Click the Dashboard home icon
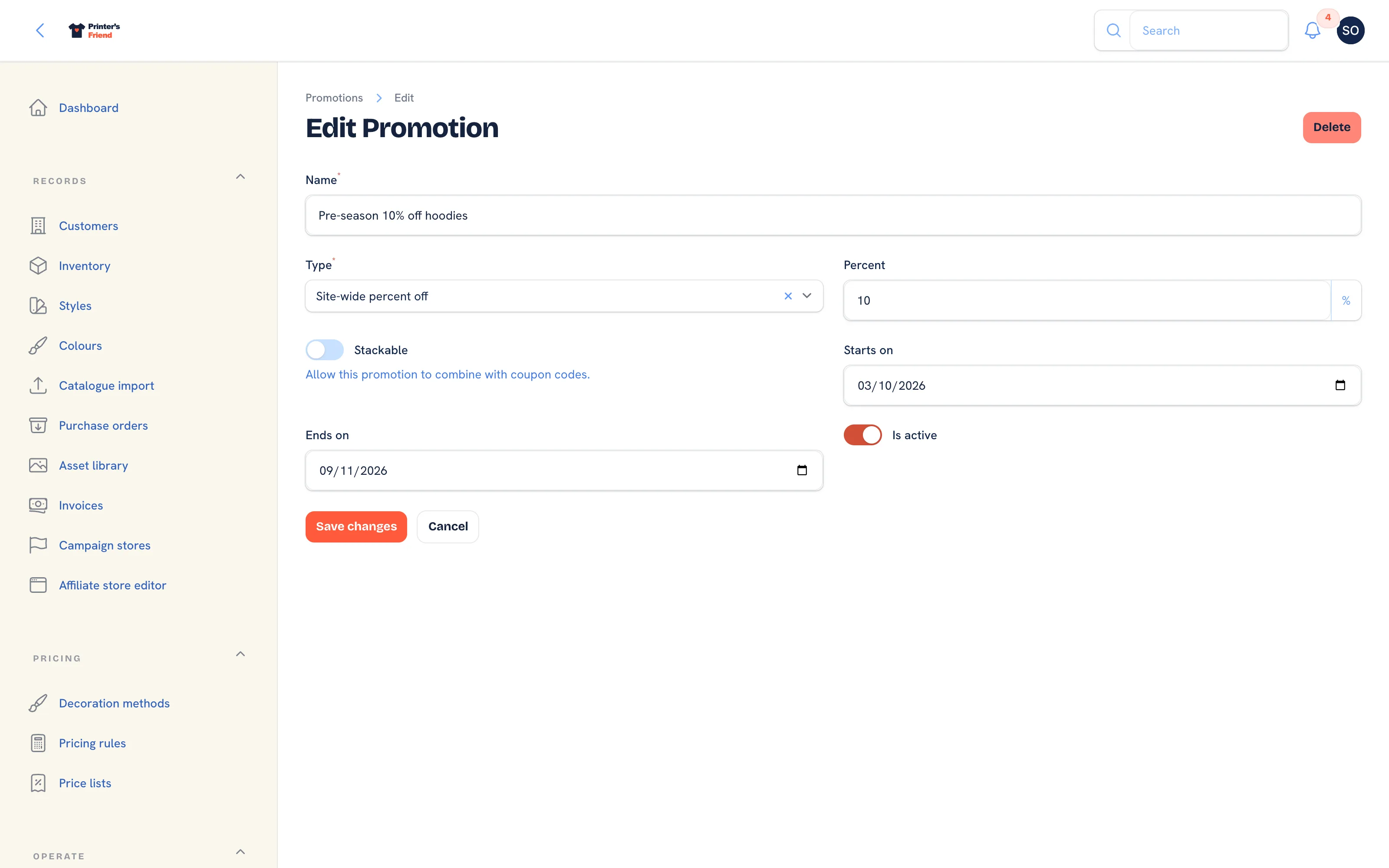The height and width of the screenshot is (868, 1389). coord(38,107)
